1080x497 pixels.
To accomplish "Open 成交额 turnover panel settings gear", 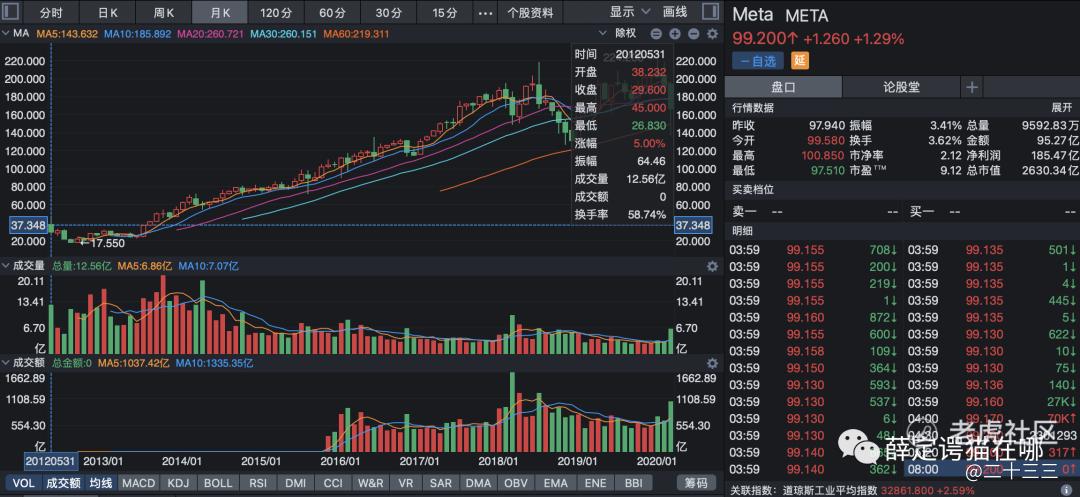I will coord(712,363).
